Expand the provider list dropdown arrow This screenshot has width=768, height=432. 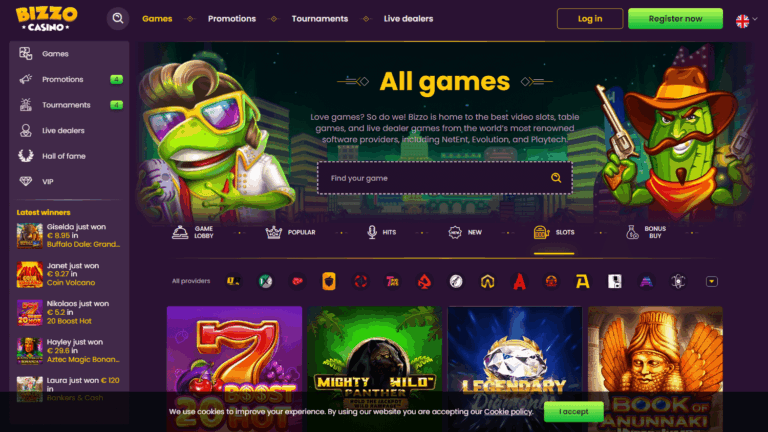pos(712,281)
